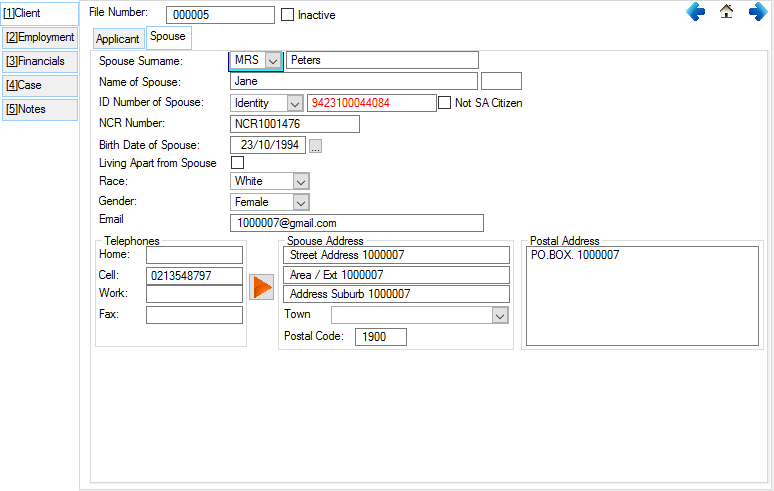This screenshot has height=491, width=774.
Task: Open the birth date picker ellipsis button
Action: click(x=315, y=146)
